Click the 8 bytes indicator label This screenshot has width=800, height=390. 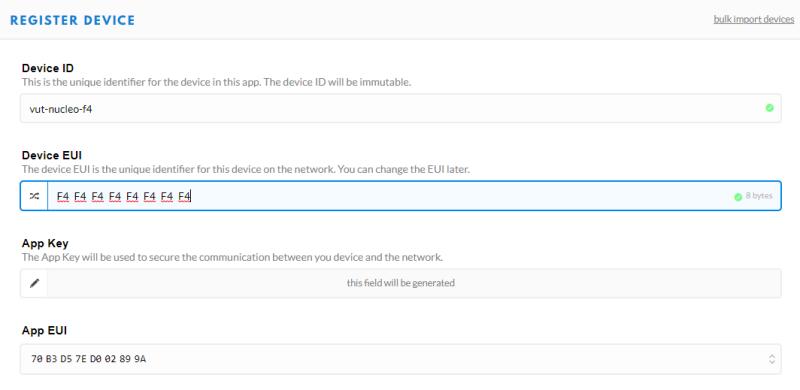pos(759,196)
